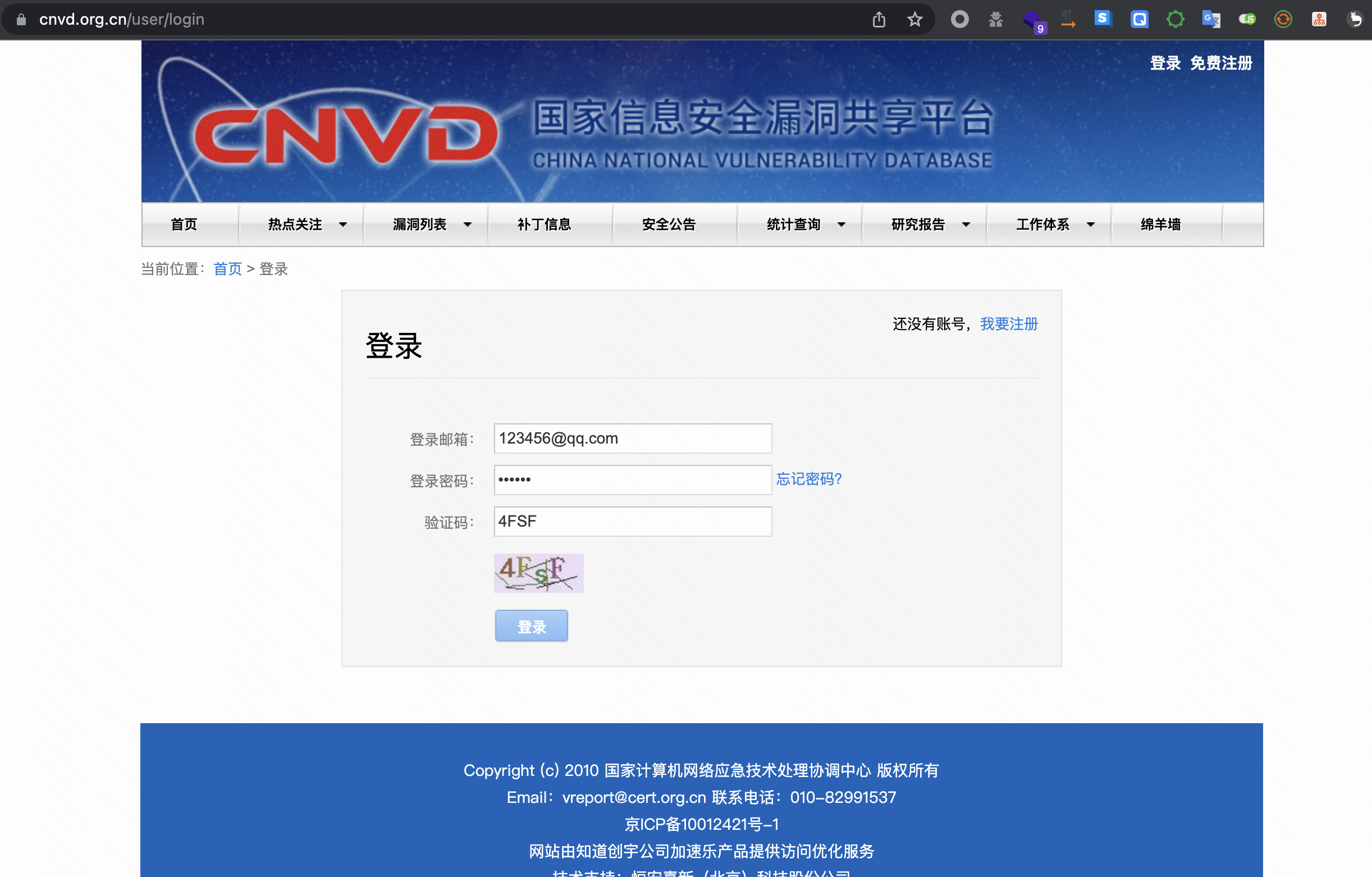Open the 首页 nav menu item

point(184,225)
